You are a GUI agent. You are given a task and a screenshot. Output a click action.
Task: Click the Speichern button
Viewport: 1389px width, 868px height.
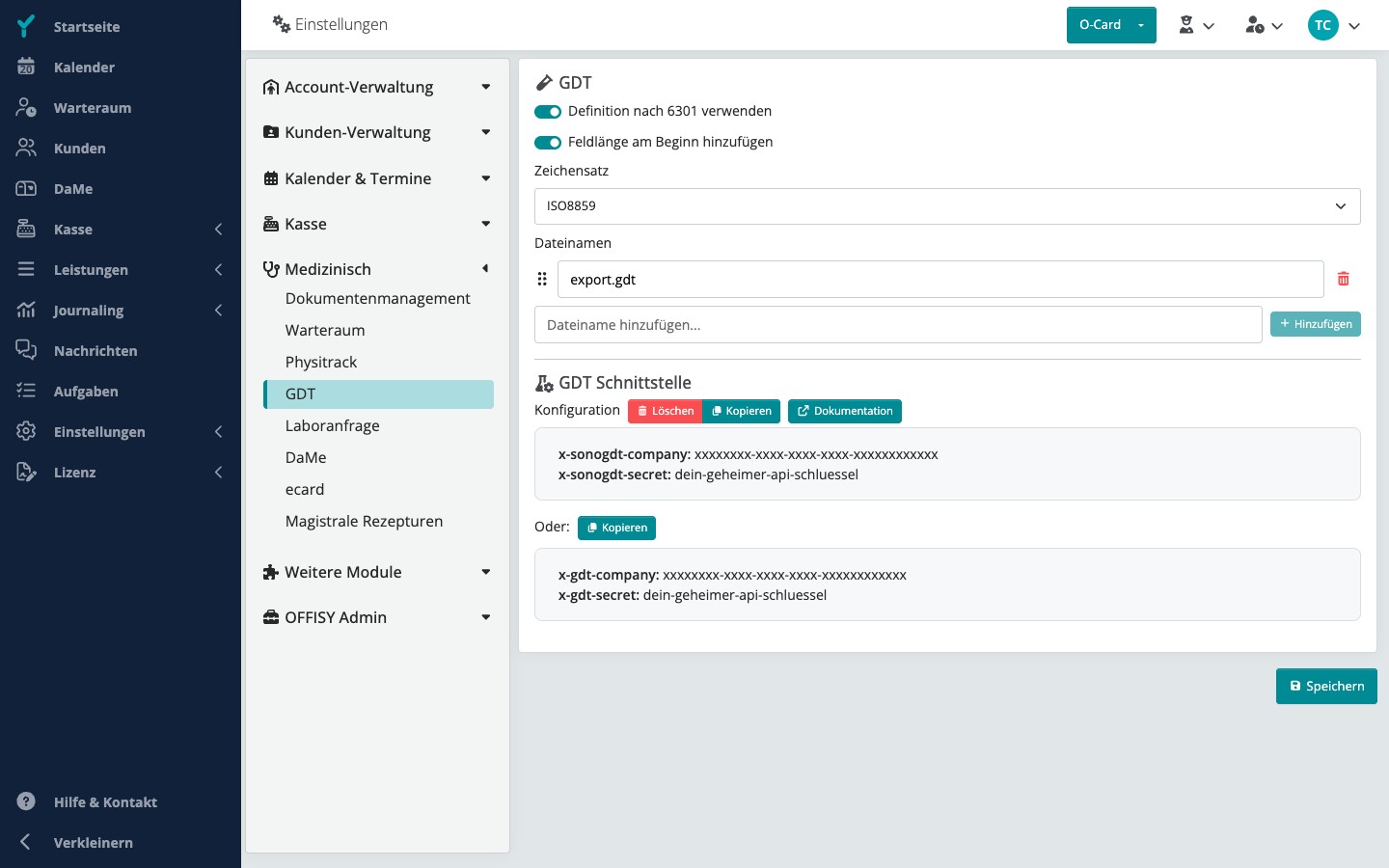[1326, 686]
